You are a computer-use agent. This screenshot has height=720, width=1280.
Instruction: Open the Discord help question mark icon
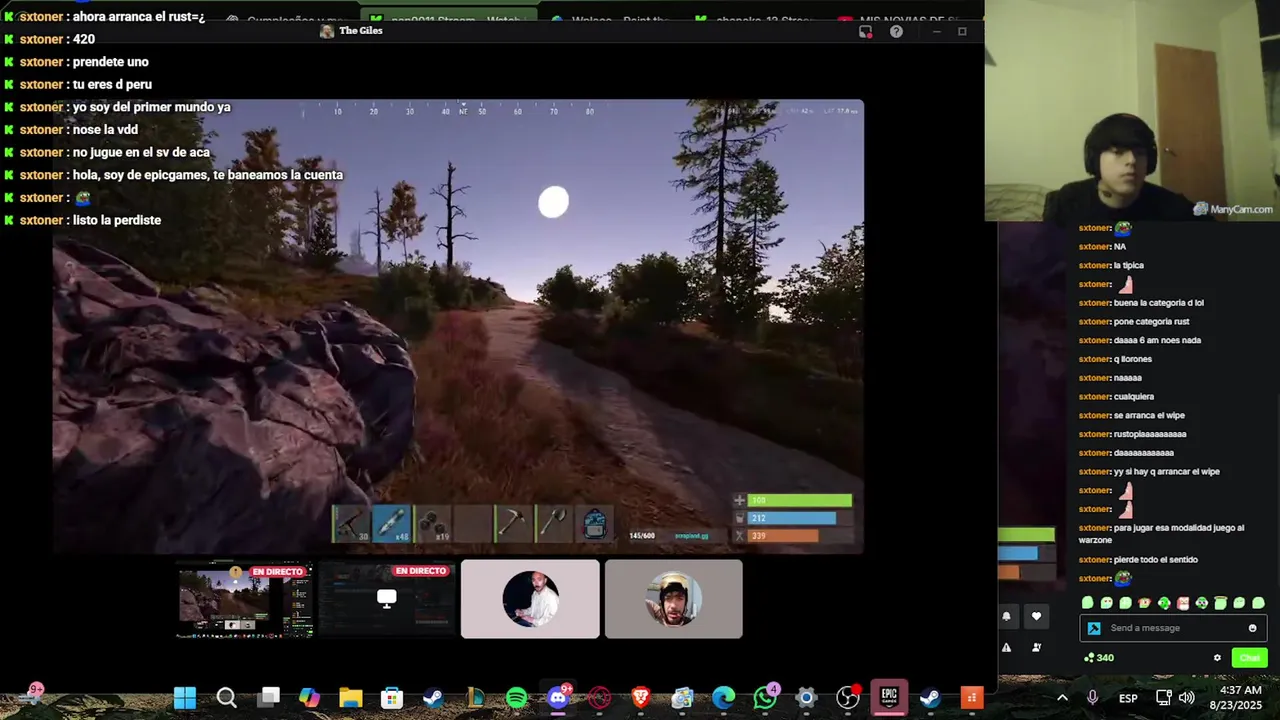tap(896, 31)
